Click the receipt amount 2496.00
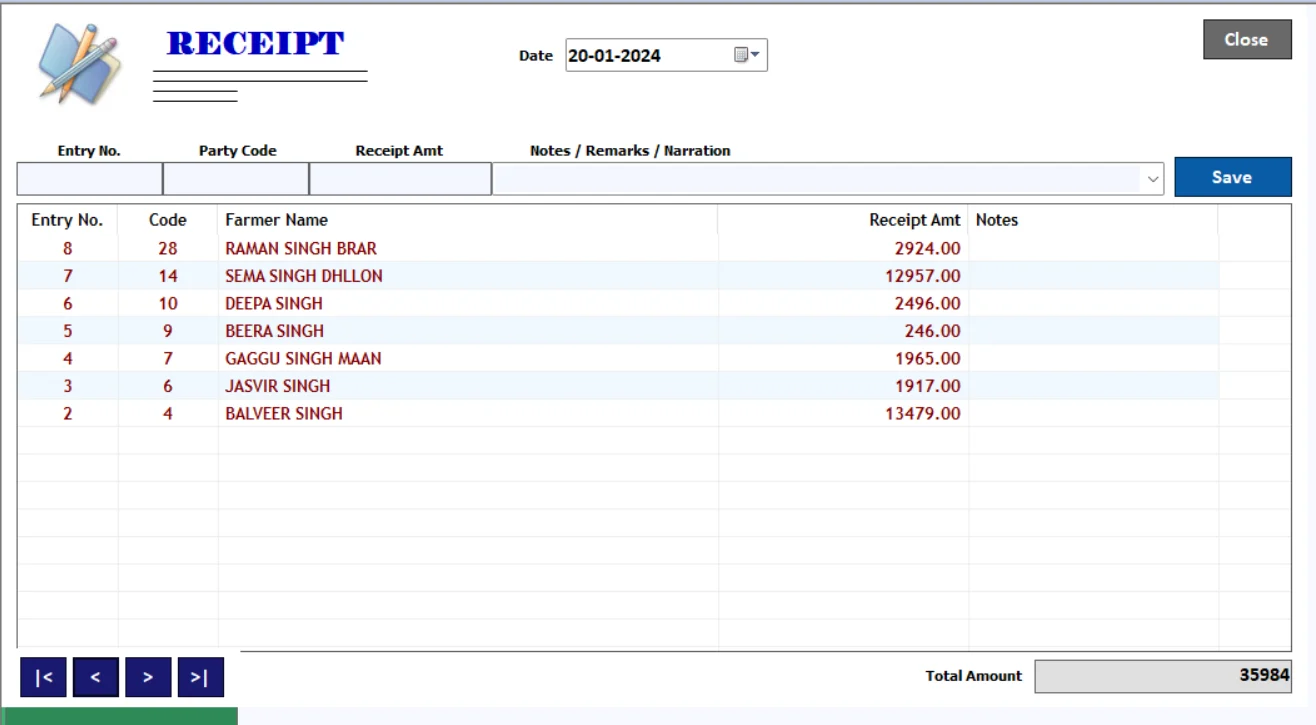The width and height of the screenshot is (1316, 725). click(x=928, y=303)
